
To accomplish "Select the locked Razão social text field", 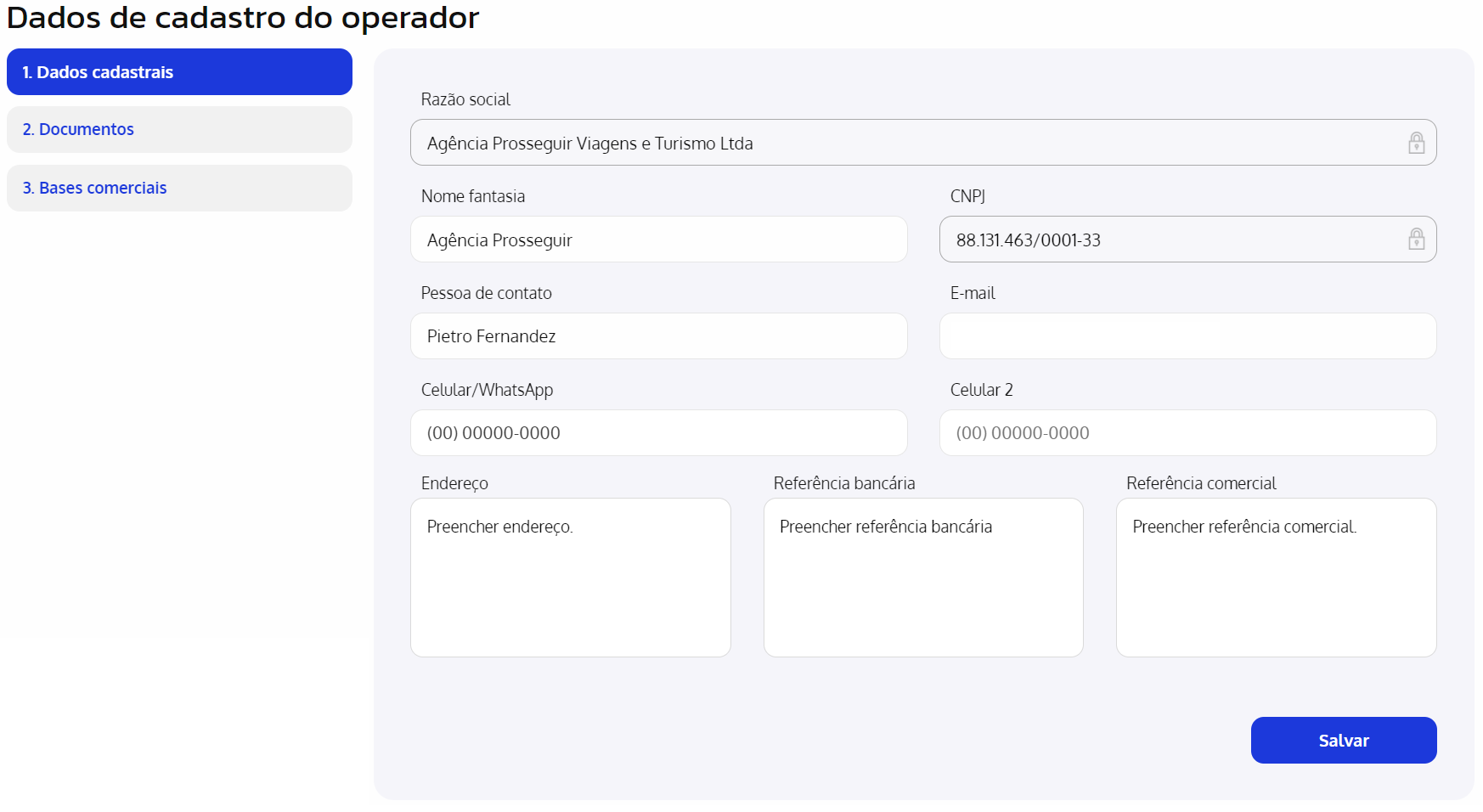I will click(900, 143).
